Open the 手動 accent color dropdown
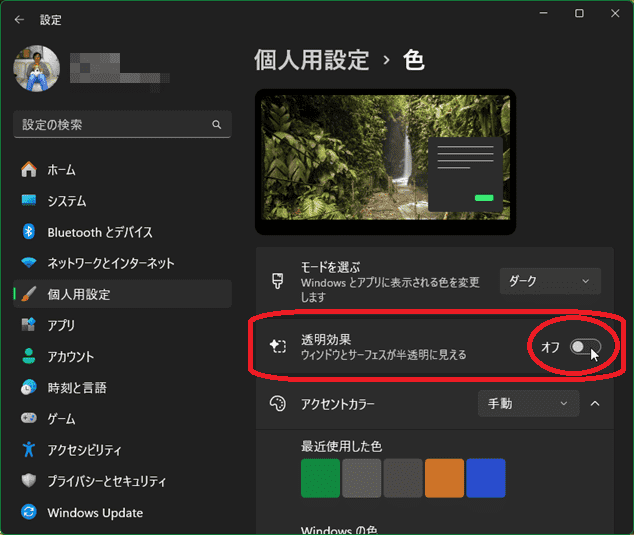The width and height of the screenshot is (634, 535). point(528,404)
